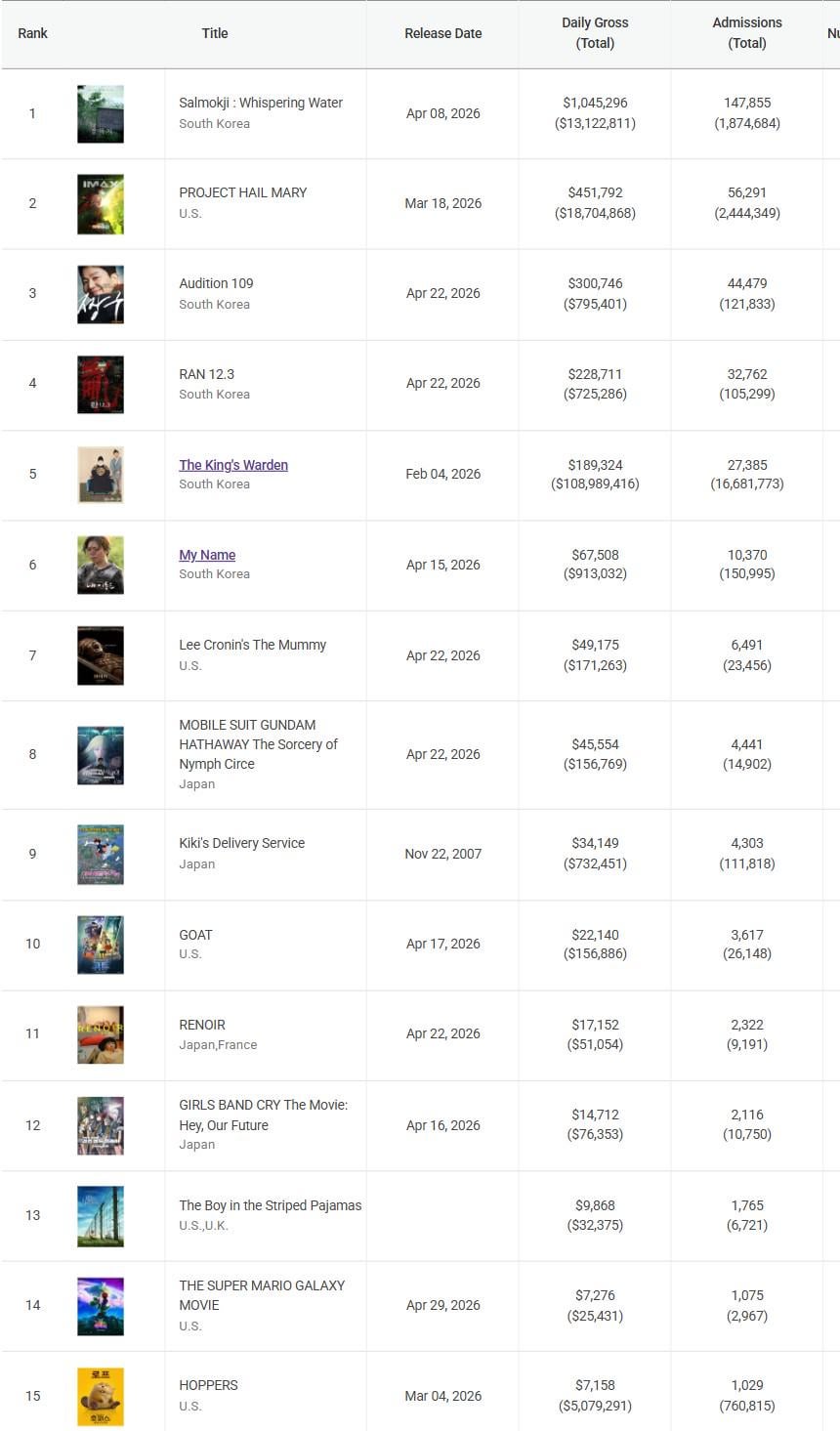The height and width of the screenshot is (1431, 840).
Task: Click THE SUPER MARIO GALAXY MOVIE title
Action: (x=262, y=1295)
